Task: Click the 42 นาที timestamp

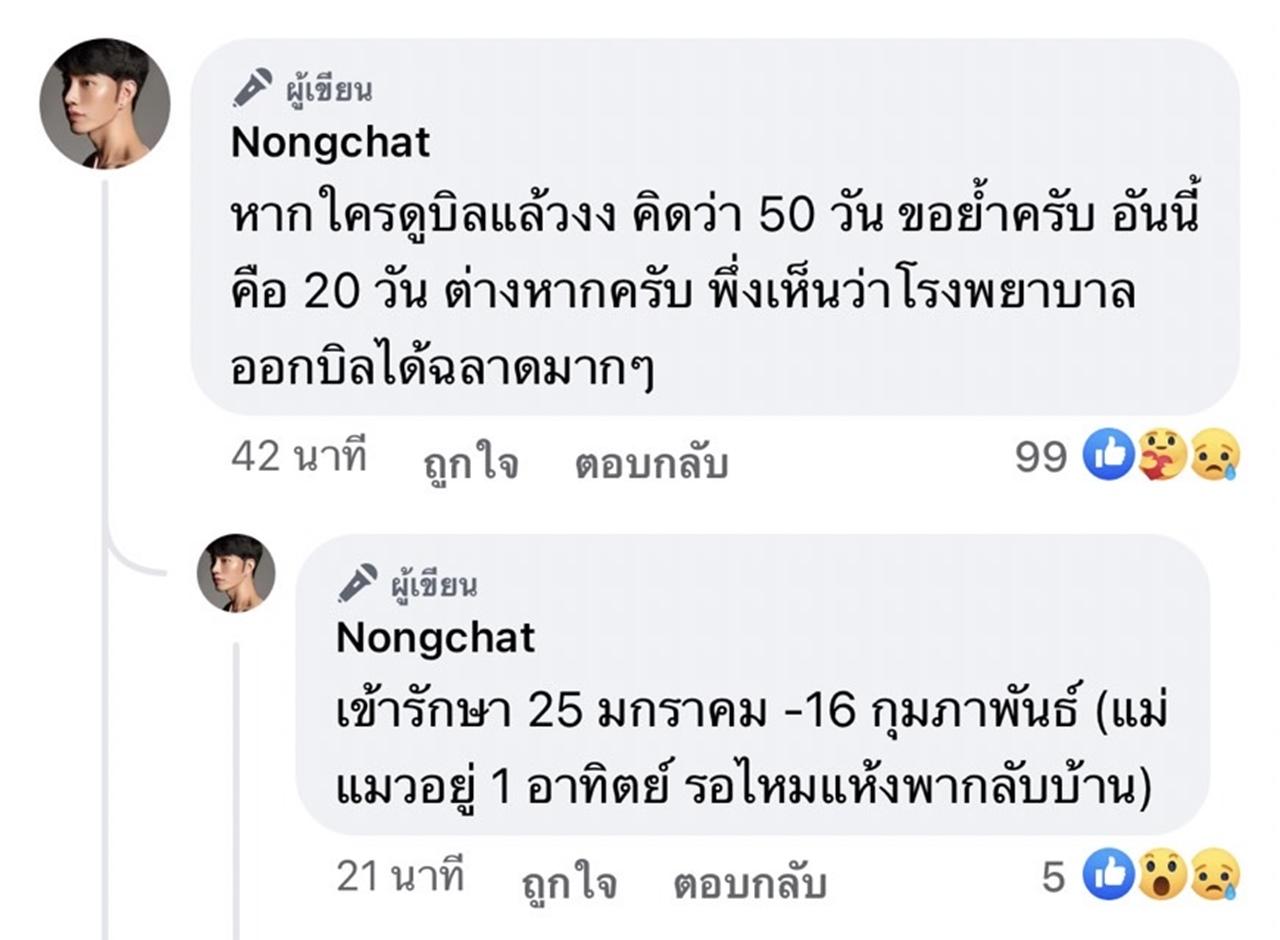Action: [299, 457]
